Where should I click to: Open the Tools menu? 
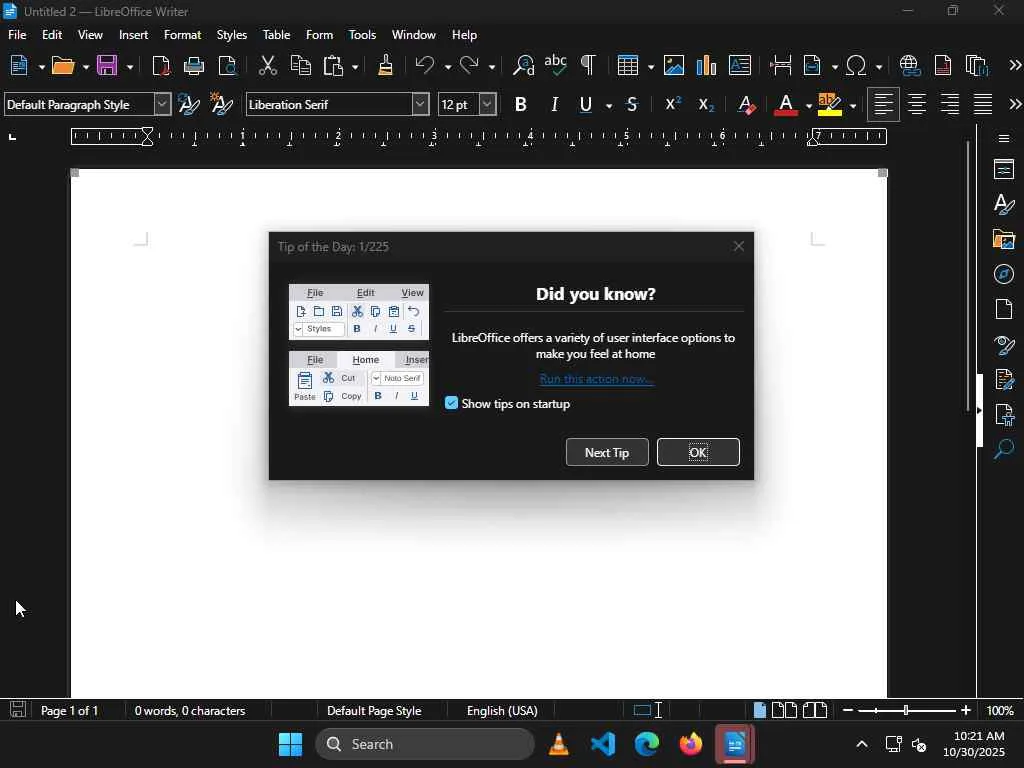362,35
